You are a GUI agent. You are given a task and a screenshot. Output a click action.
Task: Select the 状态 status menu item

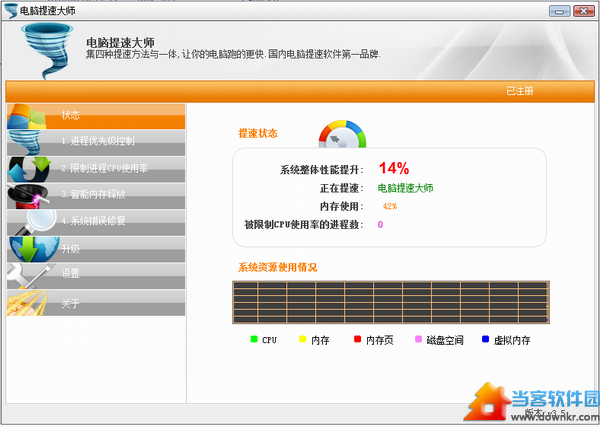coord(96,116)
